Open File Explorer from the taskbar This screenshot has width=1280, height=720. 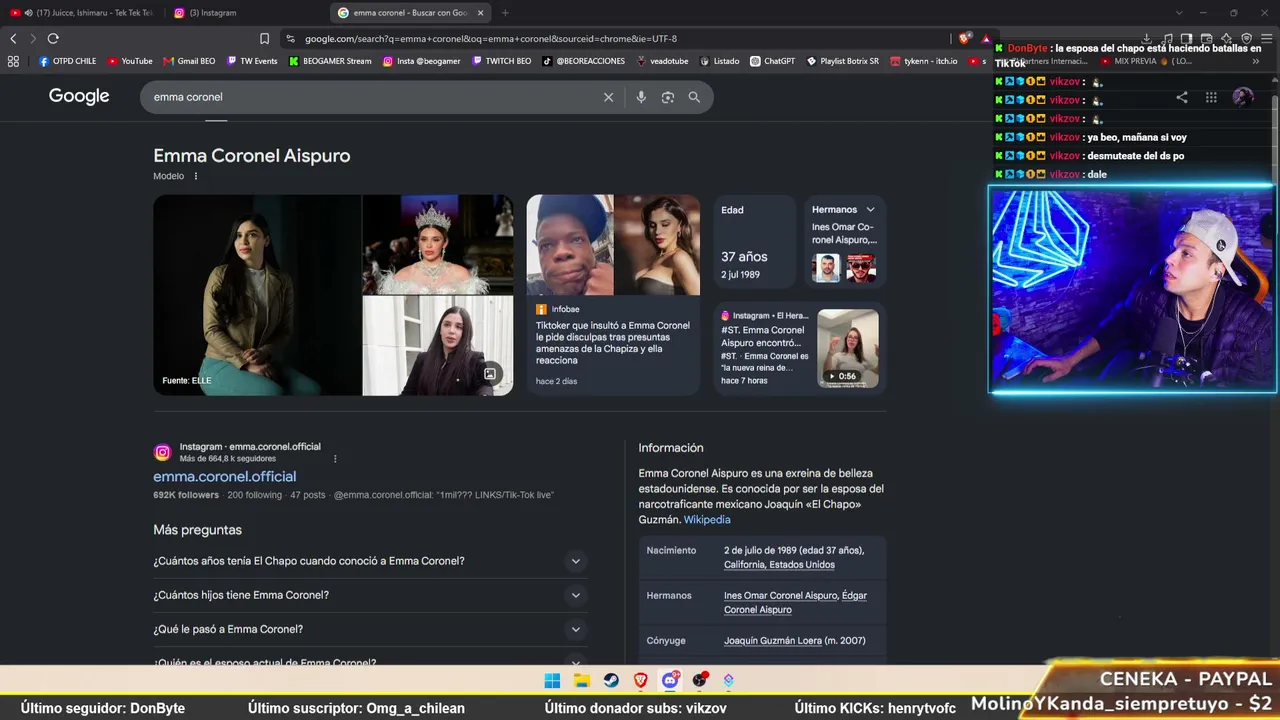[x=582, y=681]
